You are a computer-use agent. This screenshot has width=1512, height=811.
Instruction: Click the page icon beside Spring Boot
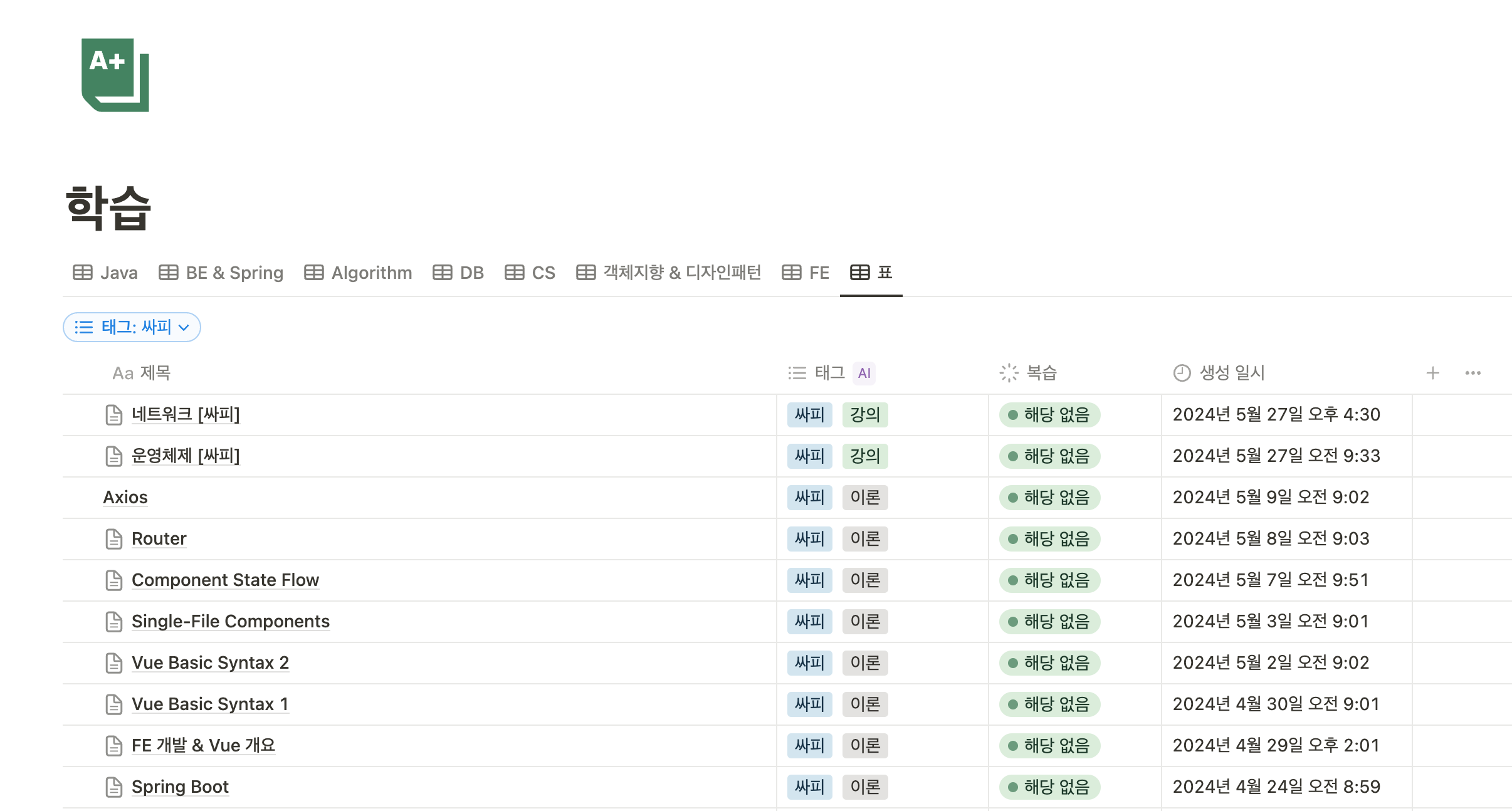click(x=113, y=787)
